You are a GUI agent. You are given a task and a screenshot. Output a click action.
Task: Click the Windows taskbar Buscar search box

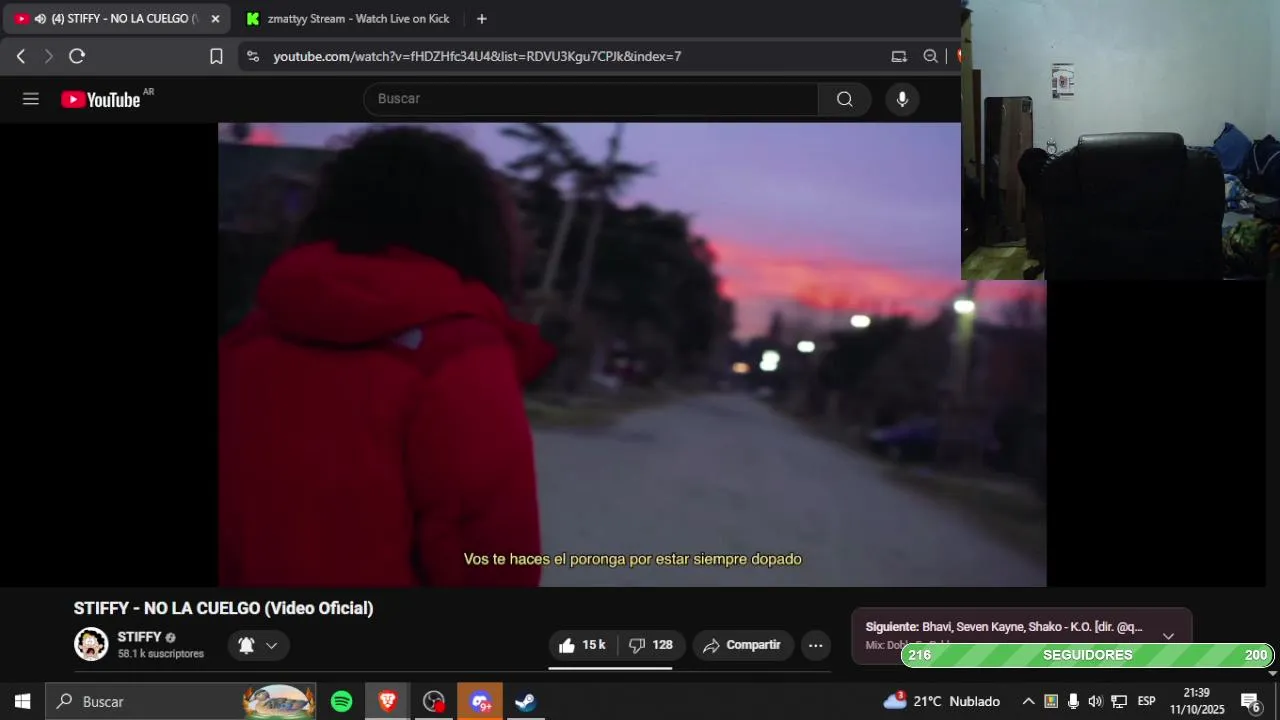click(181, 701)
